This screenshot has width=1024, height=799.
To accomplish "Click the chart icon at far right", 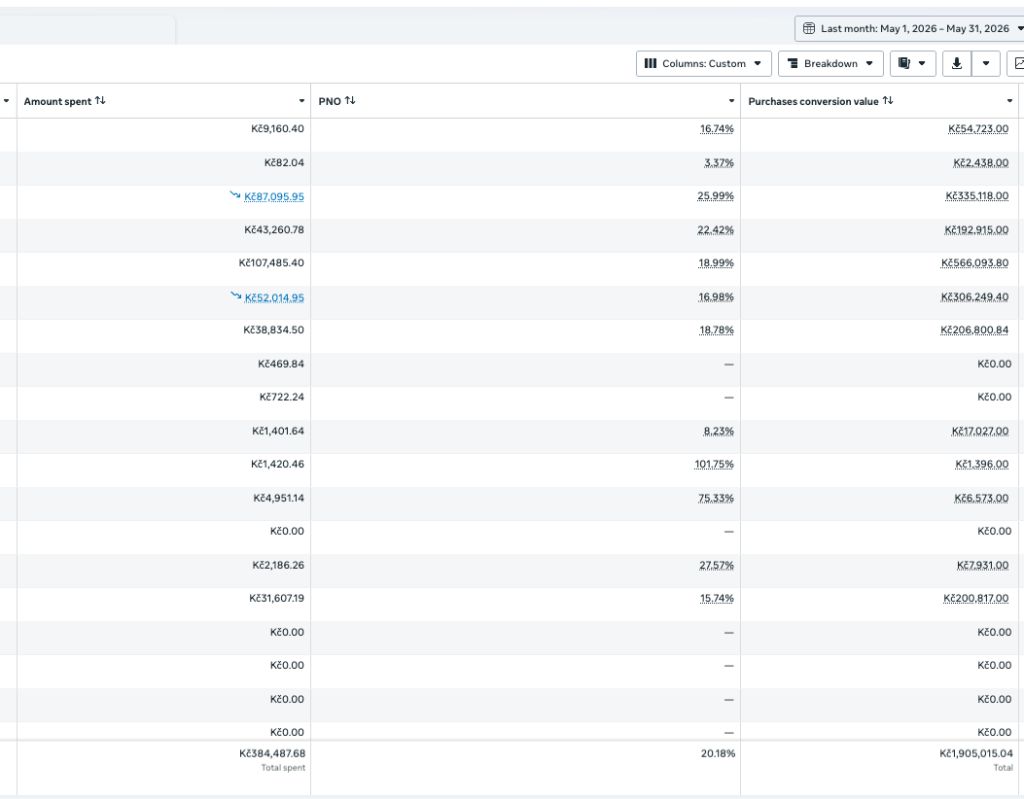I will click(1018, 63).
